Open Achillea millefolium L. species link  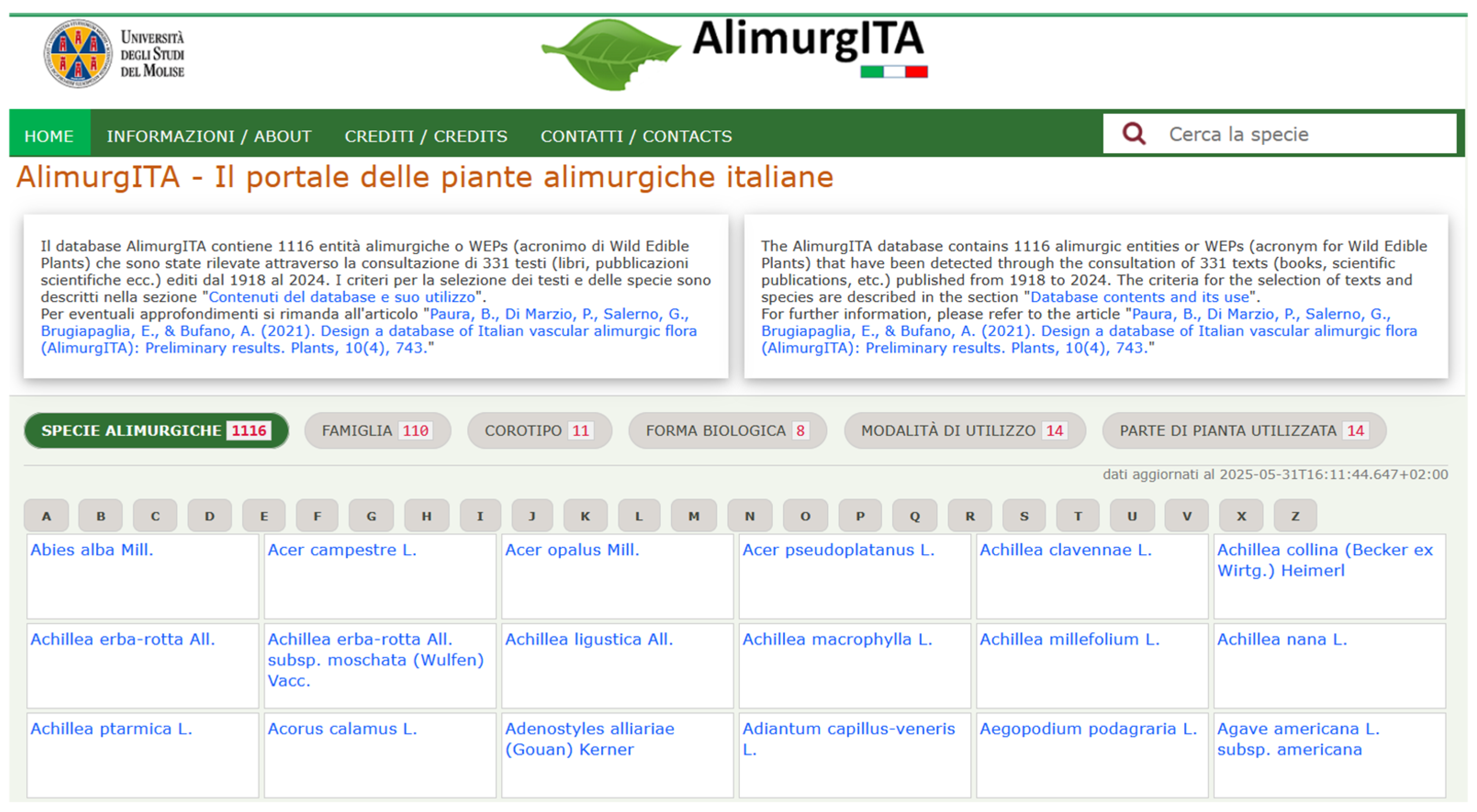pos(1069,639)
